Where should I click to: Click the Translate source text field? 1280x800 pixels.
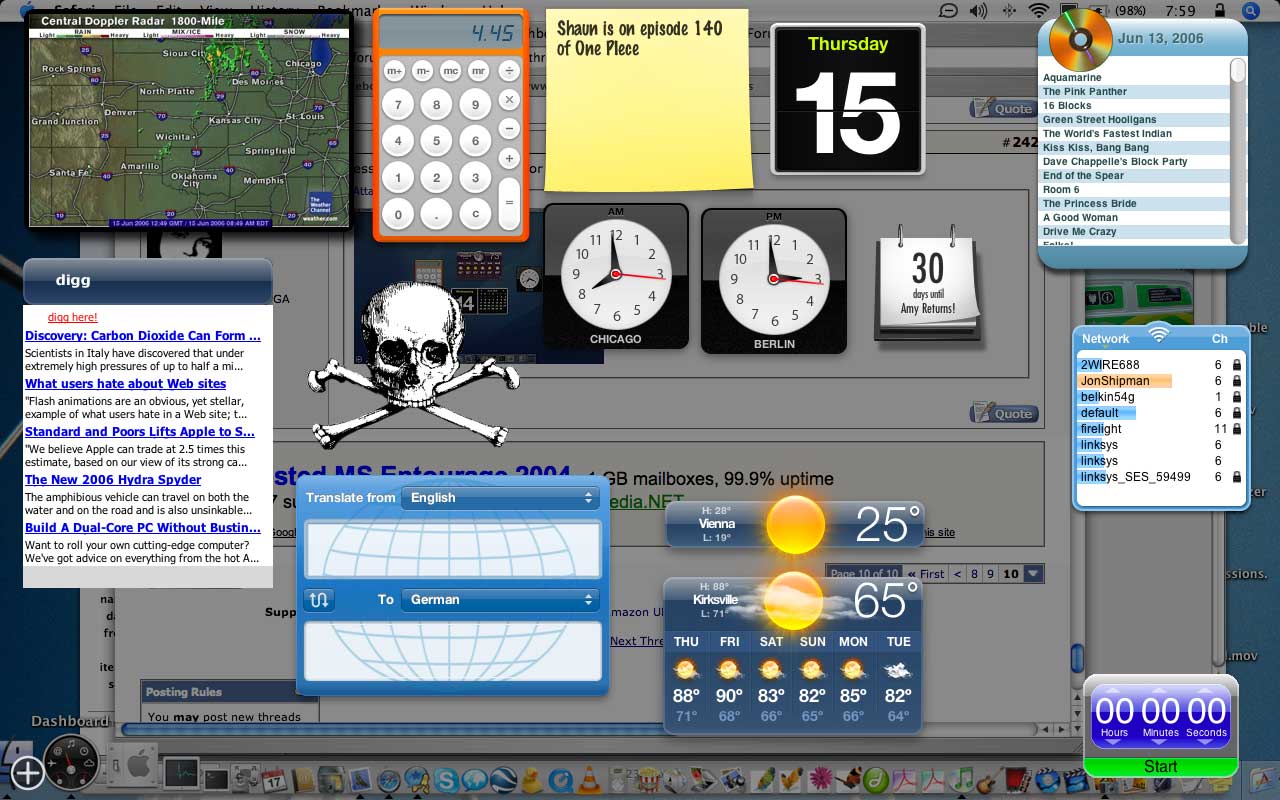tap(453, 548)
